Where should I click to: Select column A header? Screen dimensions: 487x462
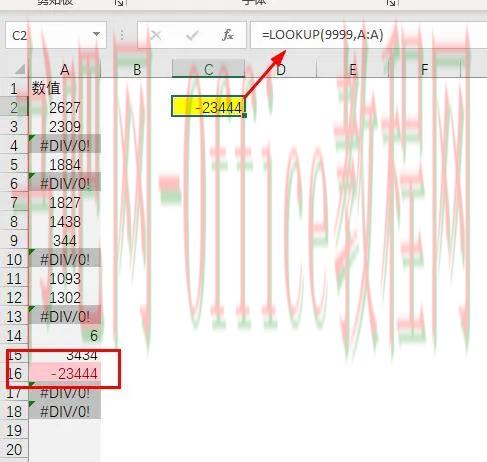point(65,69)
